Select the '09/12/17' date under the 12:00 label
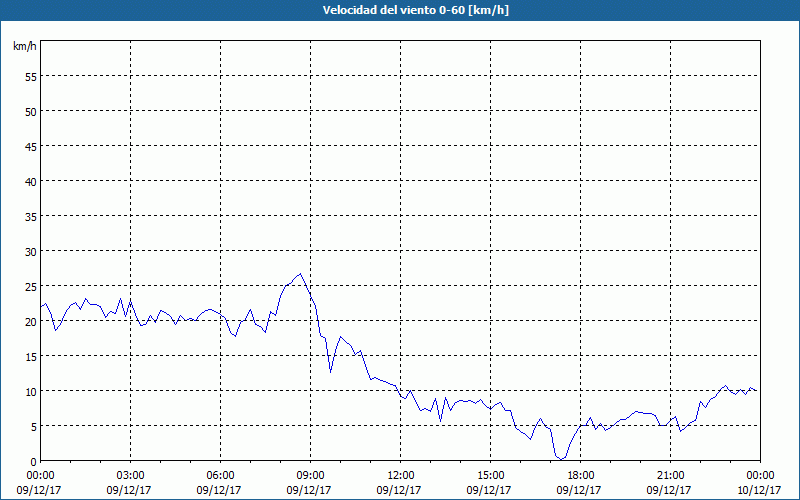This screenshot has width=800, height=500. pyautogui.click(x=399, y=490)
